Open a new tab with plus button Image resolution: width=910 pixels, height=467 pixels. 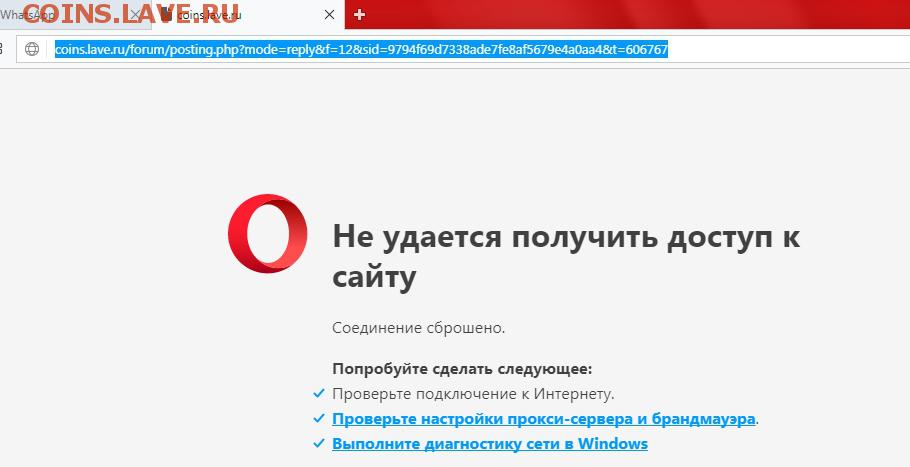359,15
